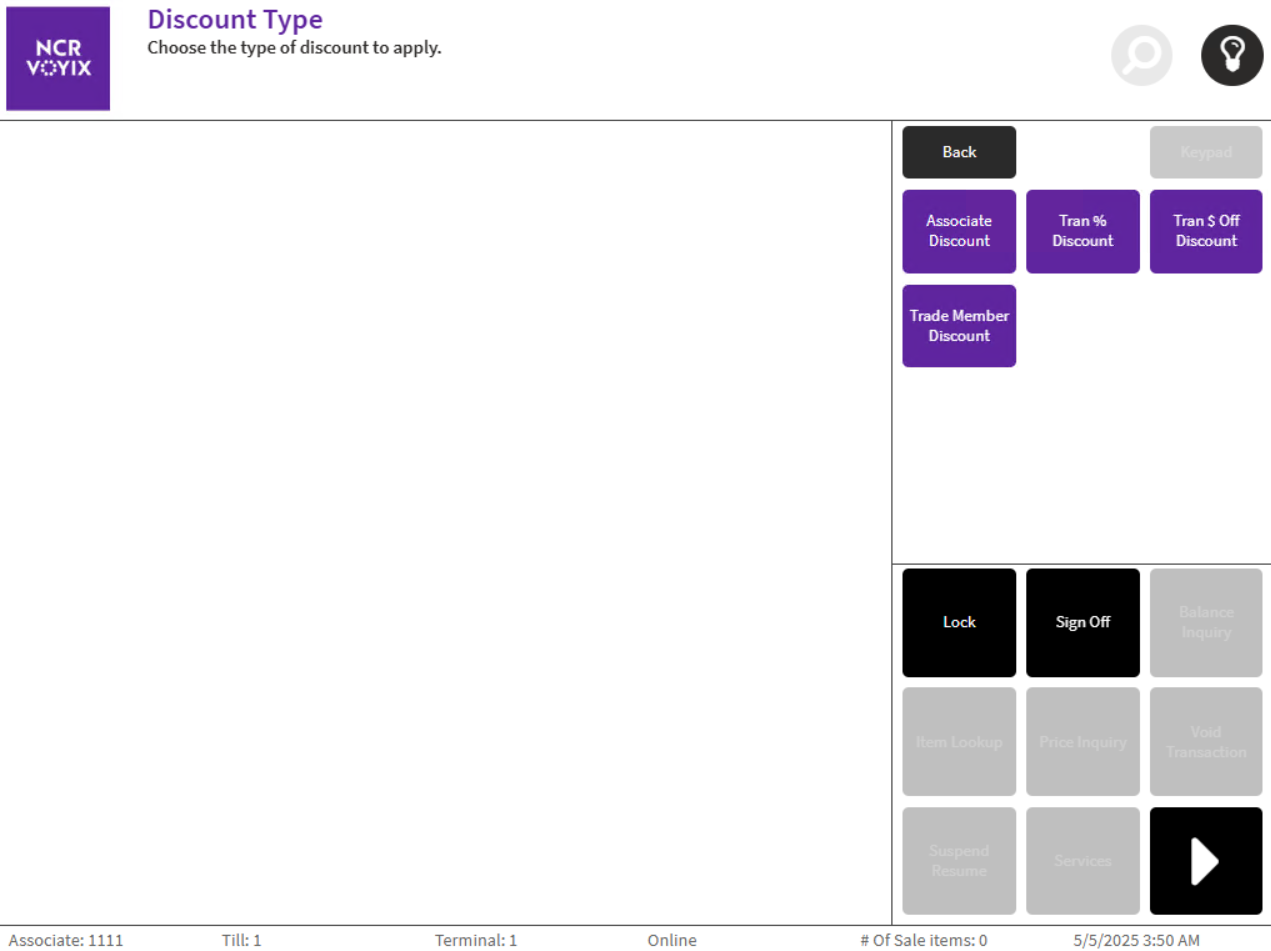The height and width of the screenshot is (951, 1271).
Task: Select Trade Member Discount
Action: click(x=958, y=326)
